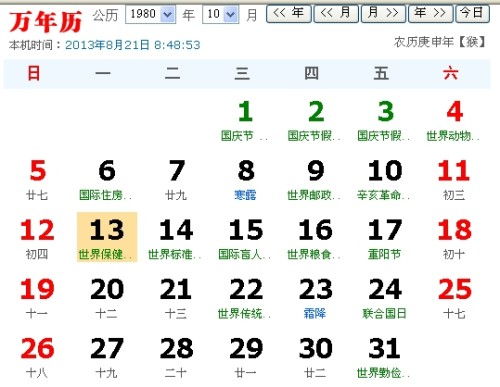Image resolution: width=500 pixels, height=387 pixels.
Task: Select date 14 世界标准 day
Action: pos(176,239)
